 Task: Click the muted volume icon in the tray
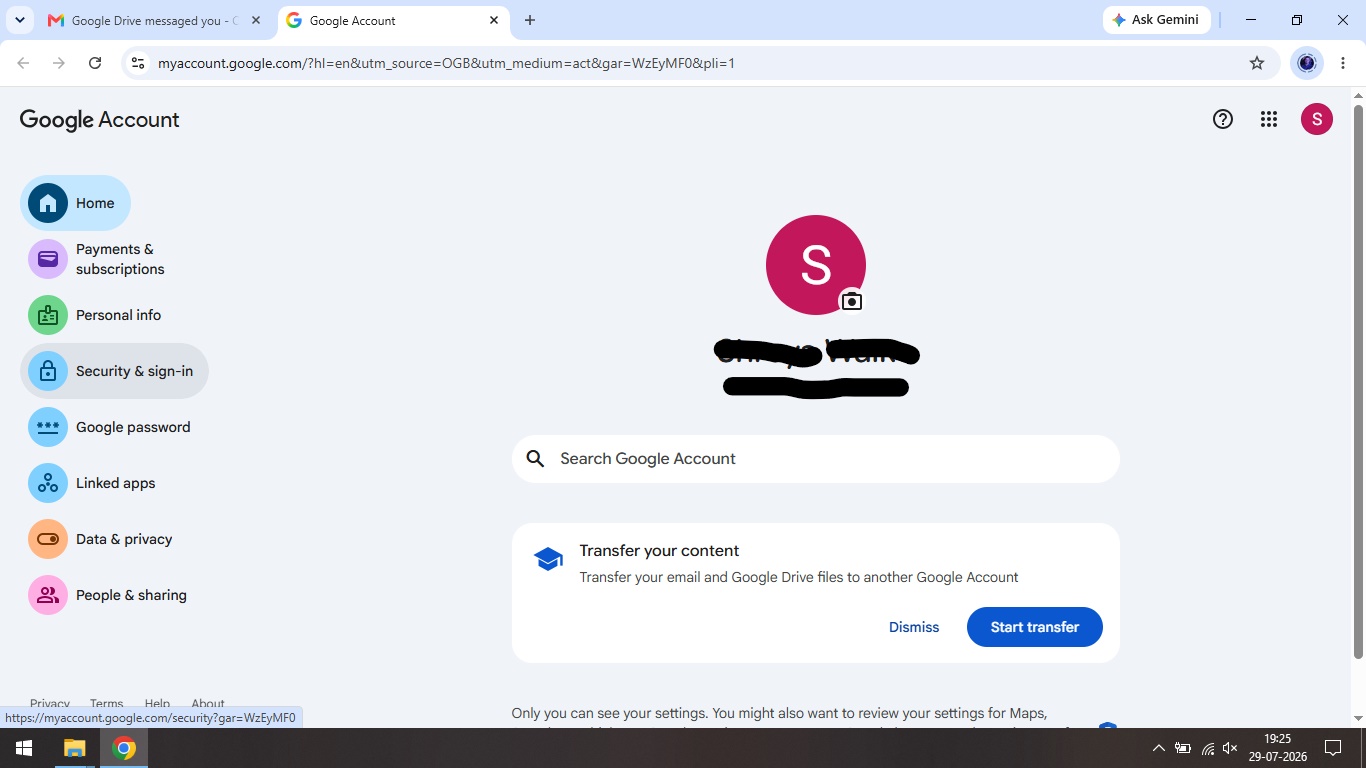(x=1231, y=748)
